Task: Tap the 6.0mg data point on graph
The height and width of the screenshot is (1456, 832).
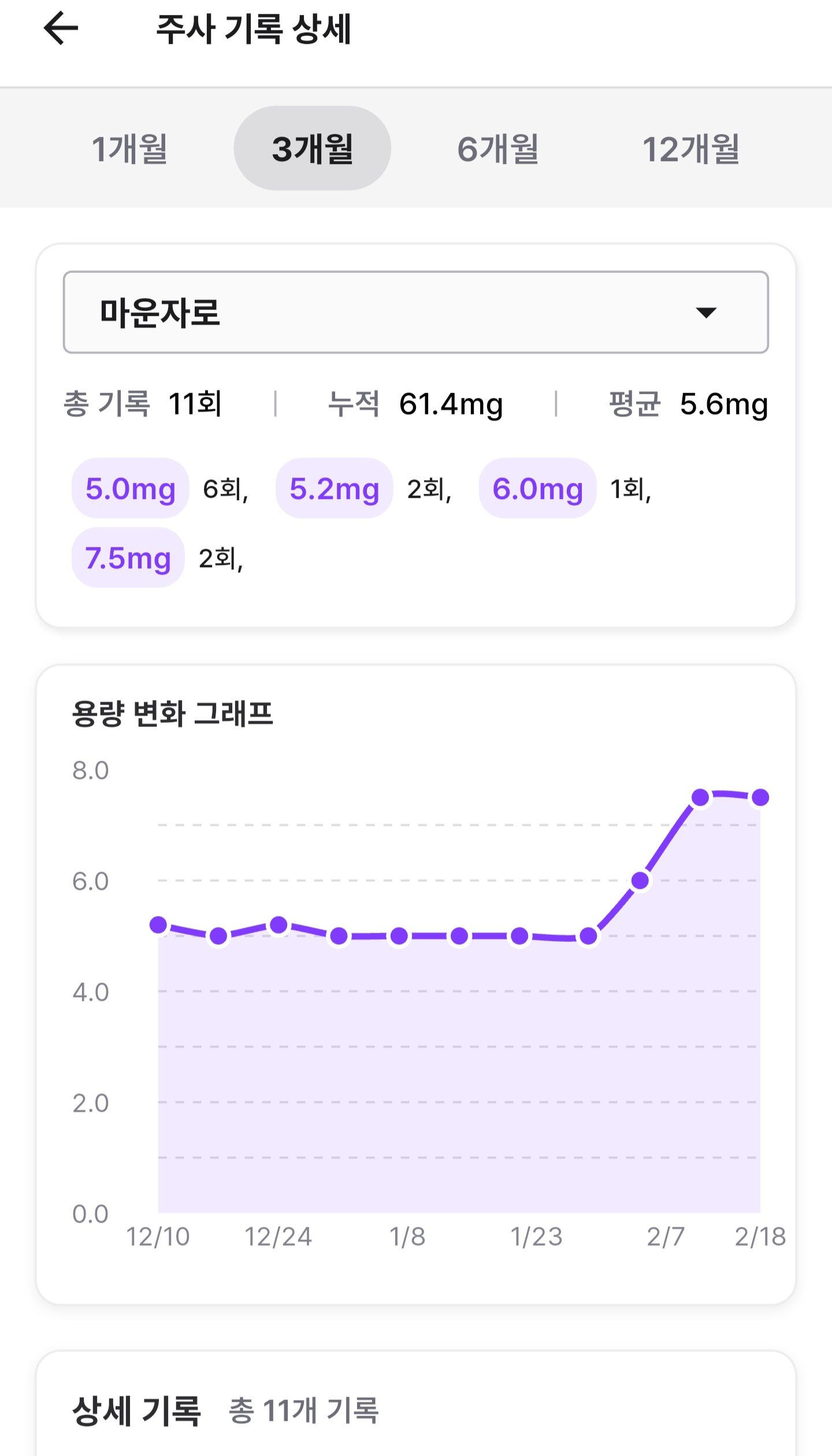Action: 640,881
